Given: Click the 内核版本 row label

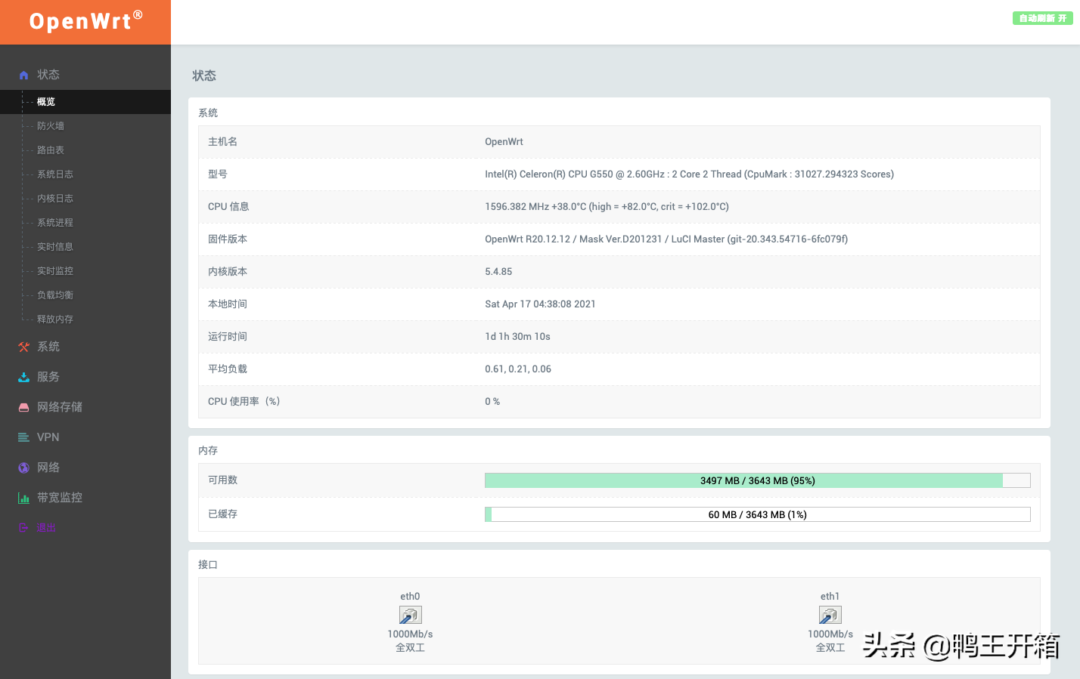Looking at the screenshot, I should pos(227,271).
